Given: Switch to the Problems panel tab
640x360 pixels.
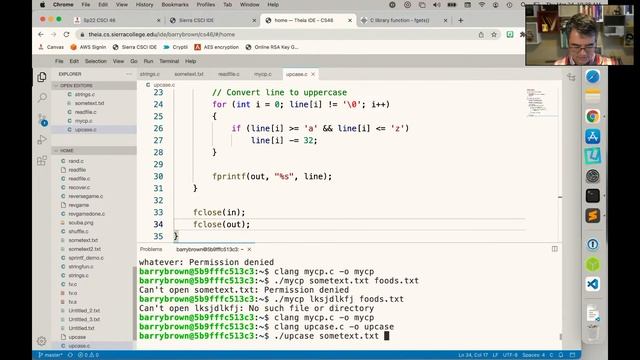Looking at the screenshot, I should pos(151,249).
